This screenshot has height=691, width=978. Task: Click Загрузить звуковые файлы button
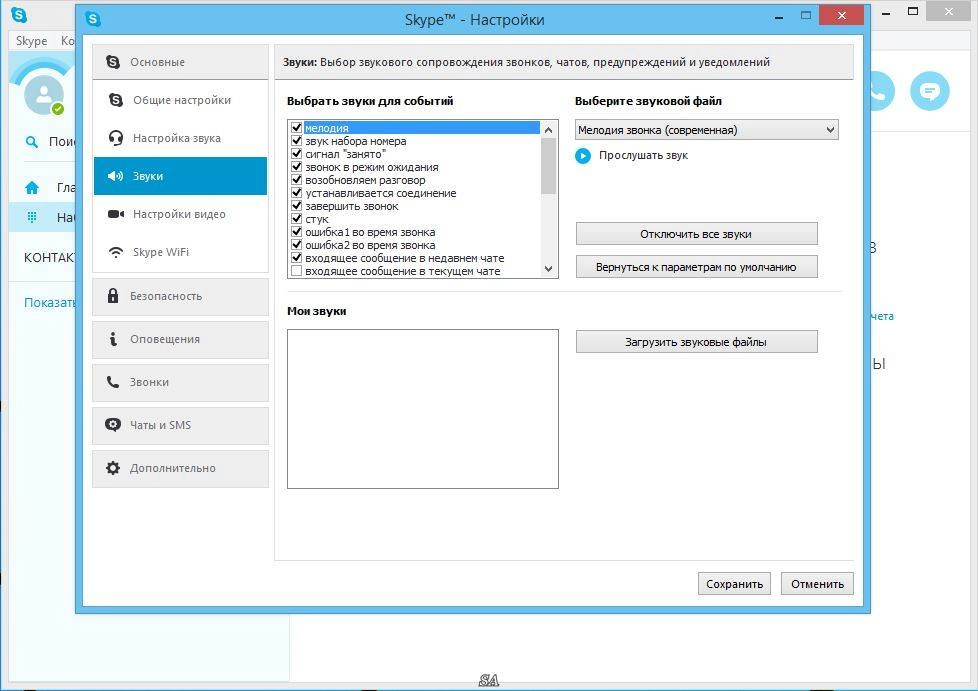696,342
